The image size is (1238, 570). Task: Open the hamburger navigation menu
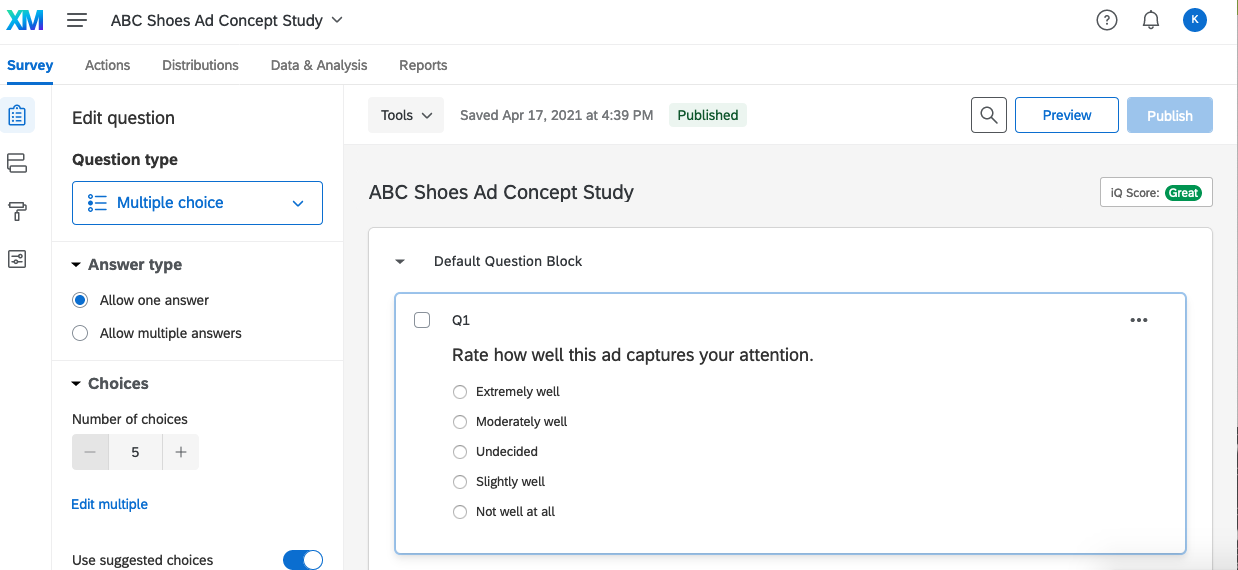tap(77, 20)
